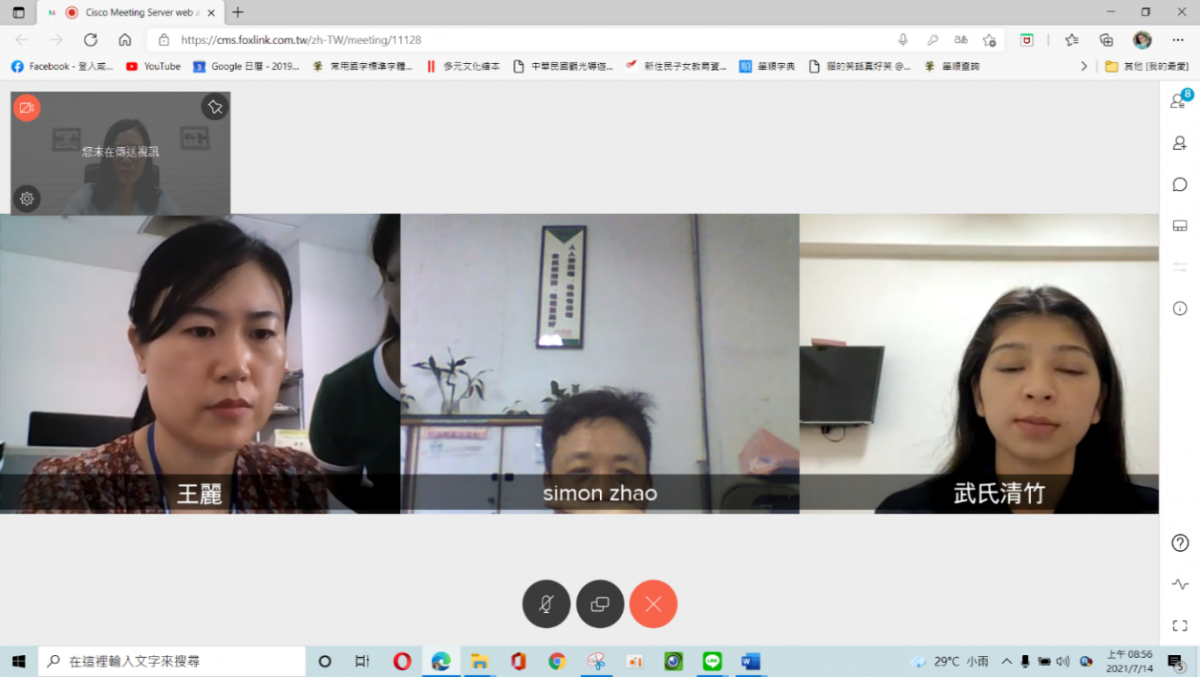Viewport: 1200px width, 677px height.
Task: Toggle the microphone mute button
Action: [546, 604]
